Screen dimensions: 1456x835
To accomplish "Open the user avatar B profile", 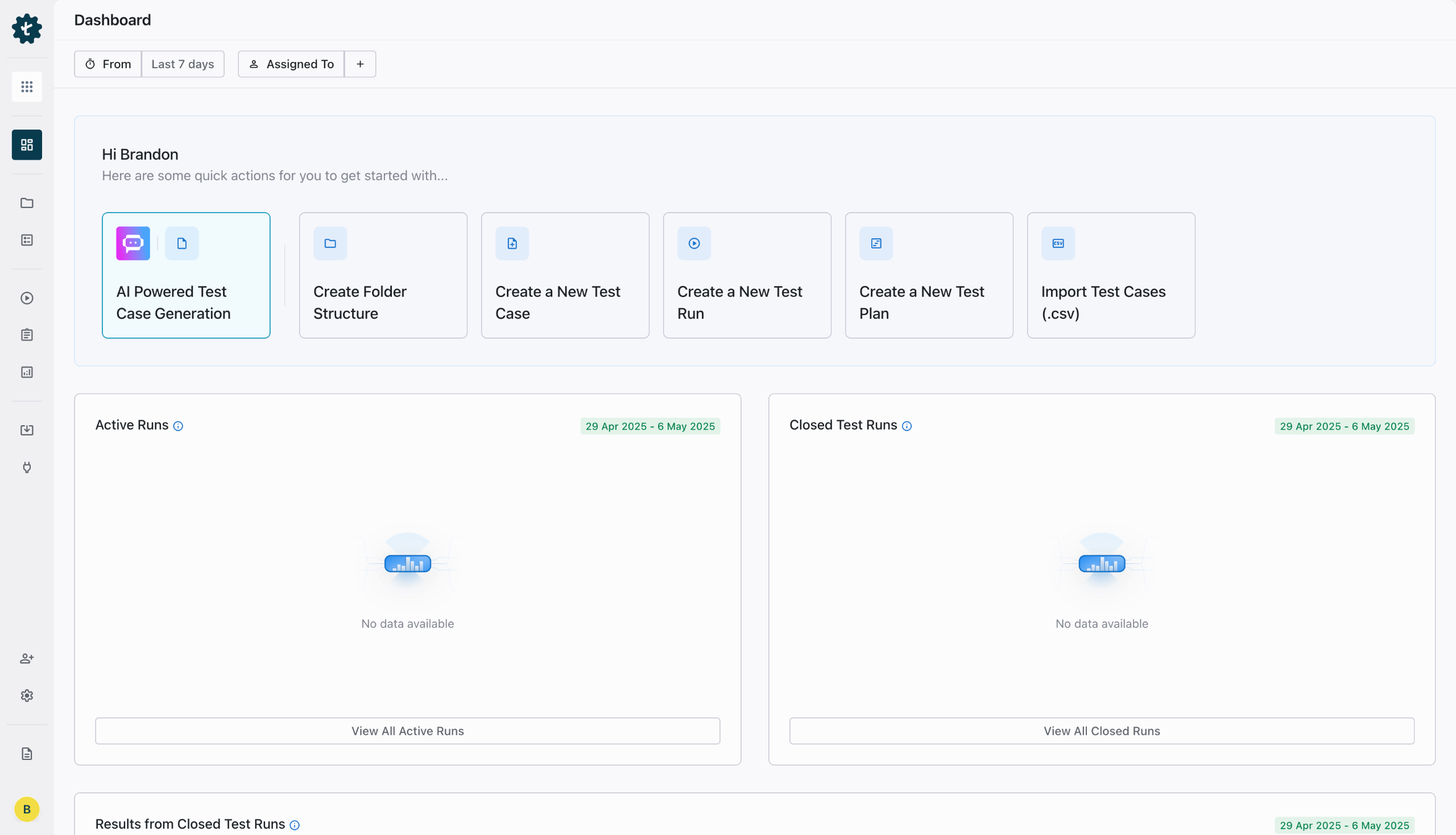I will point(27,809).
